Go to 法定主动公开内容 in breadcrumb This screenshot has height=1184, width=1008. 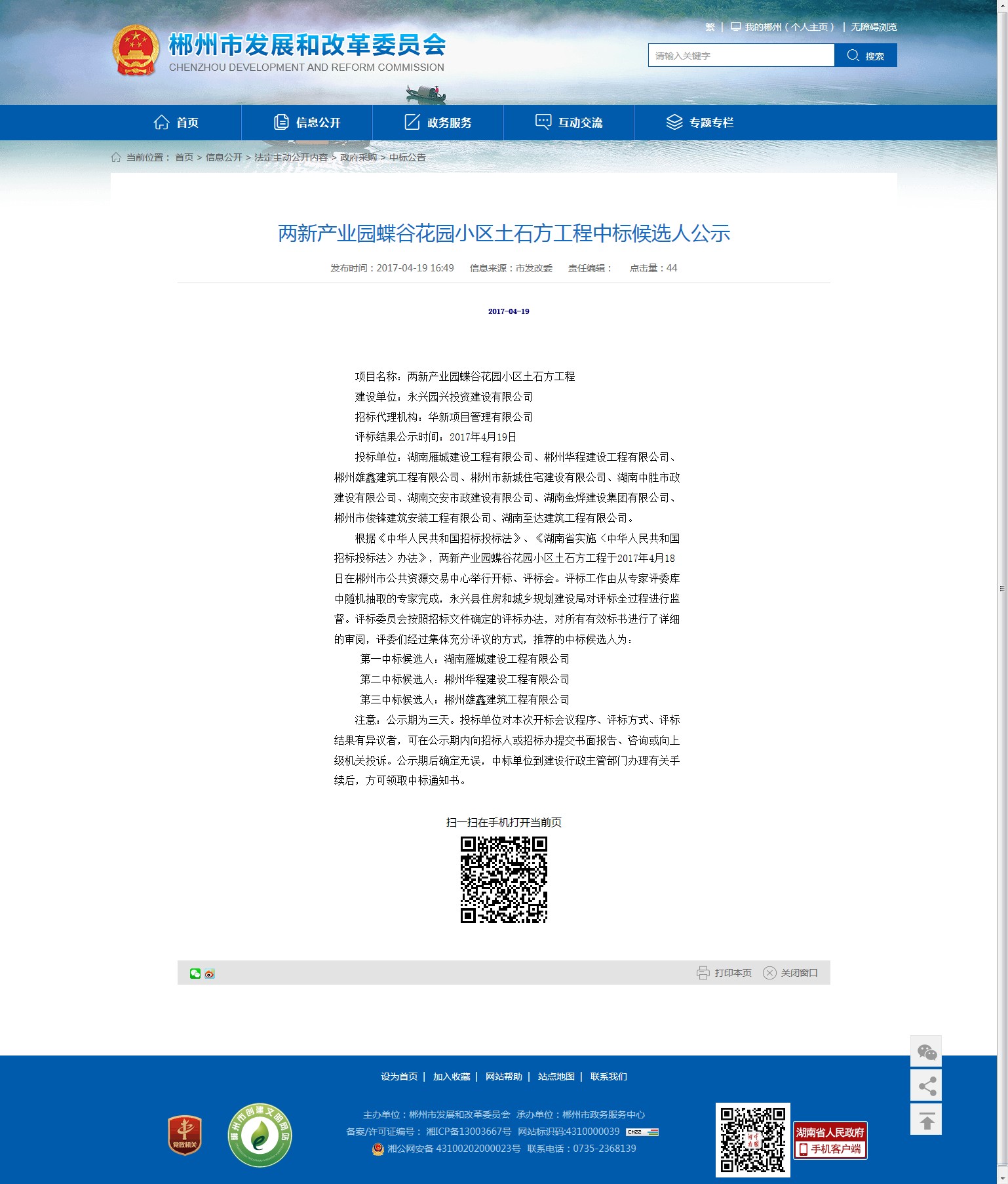click(291, 157)
